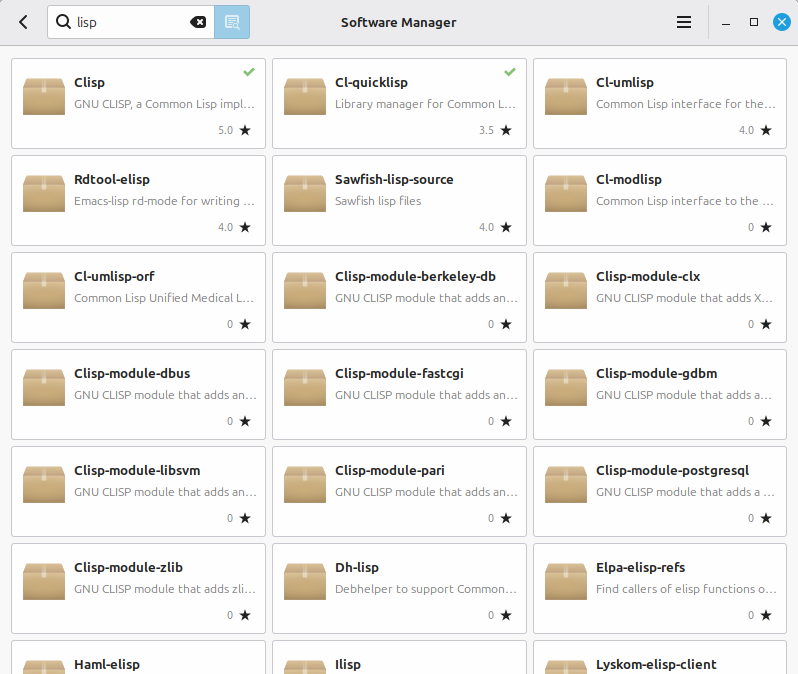Screen dimensions: 798x674
Task: Click the Clisp-module-gdbm box icon
Action: [565, 387]
